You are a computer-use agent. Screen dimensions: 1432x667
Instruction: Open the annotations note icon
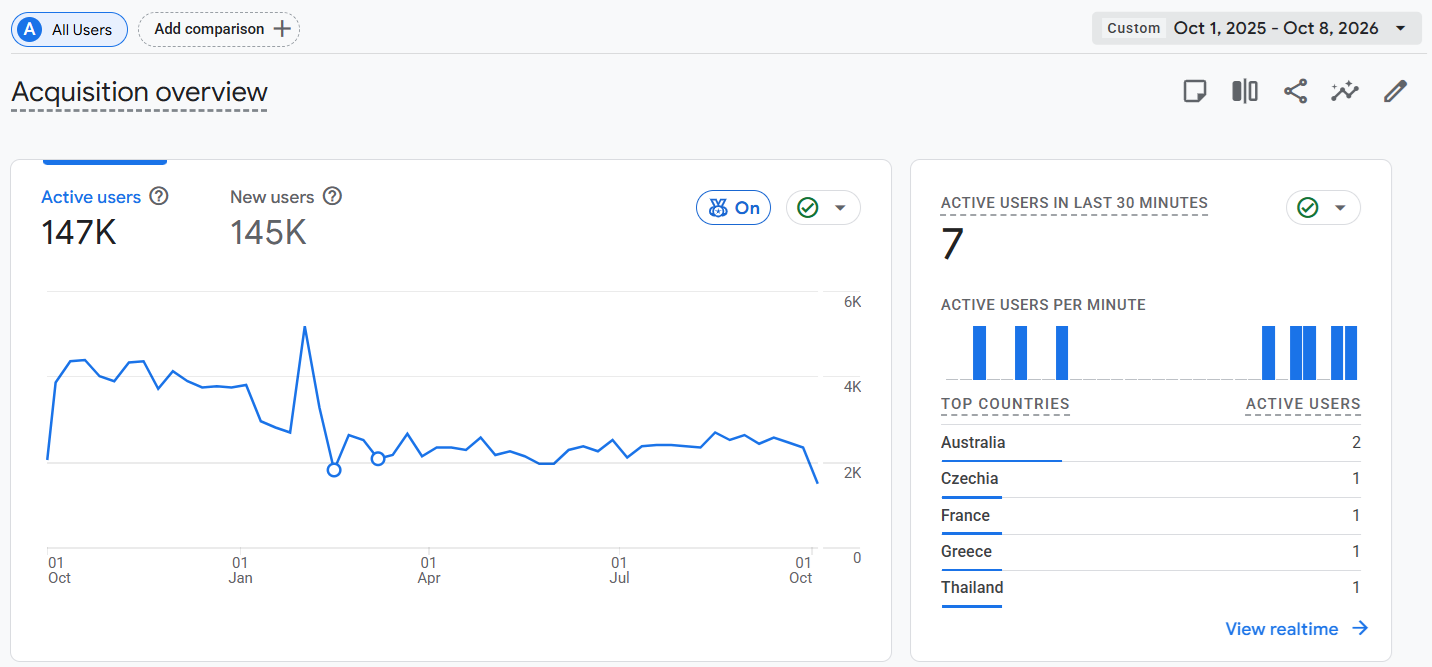tap(1194, 92)
